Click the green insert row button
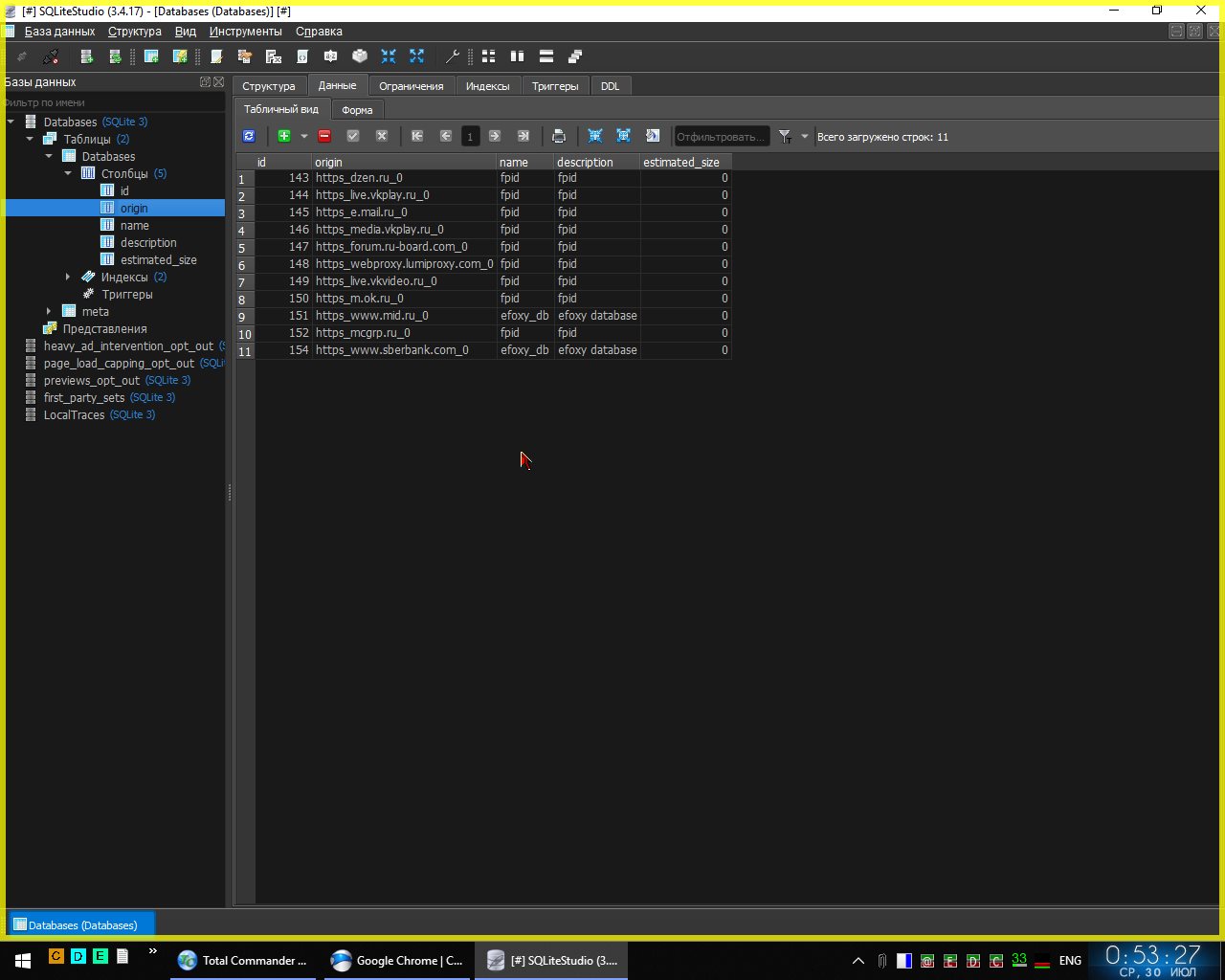Screen dimensions: 1225x980 click(x=284, y=137)
